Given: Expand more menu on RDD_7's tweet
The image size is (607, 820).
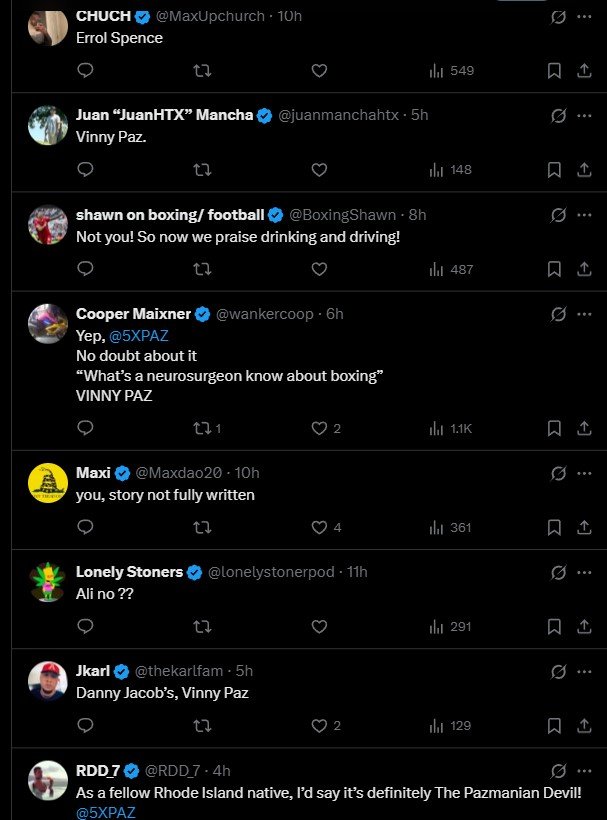Looking at the screenshot, I should [x=584, y=771].
